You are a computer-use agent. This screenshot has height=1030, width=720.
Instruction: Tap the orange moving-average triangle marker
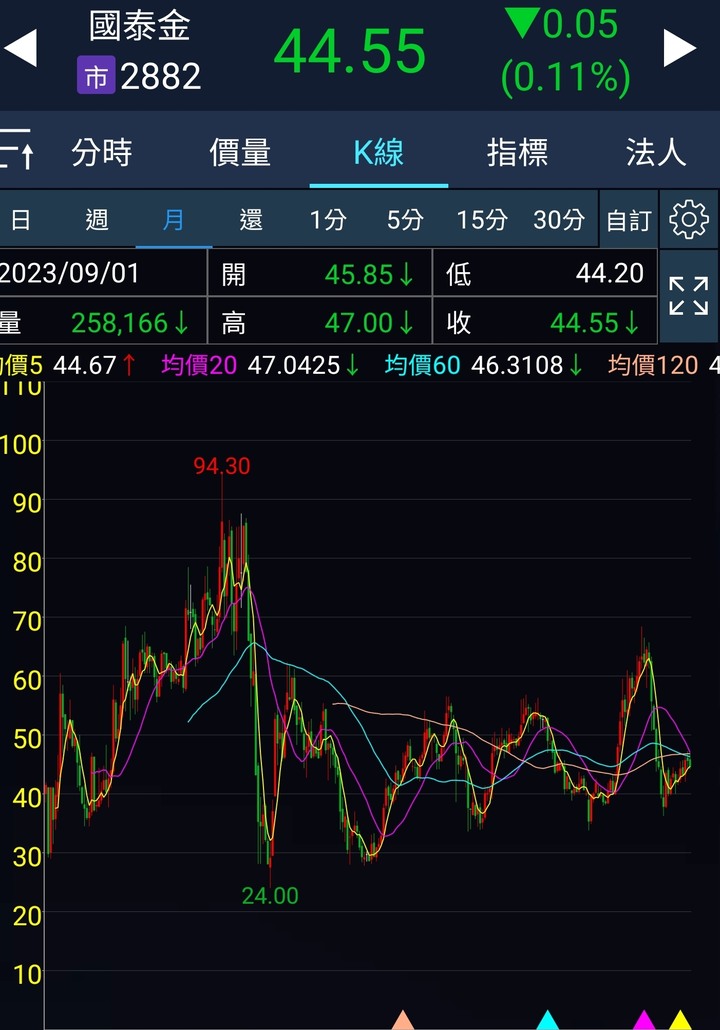pyautogui.click(x=403, y=1020)
